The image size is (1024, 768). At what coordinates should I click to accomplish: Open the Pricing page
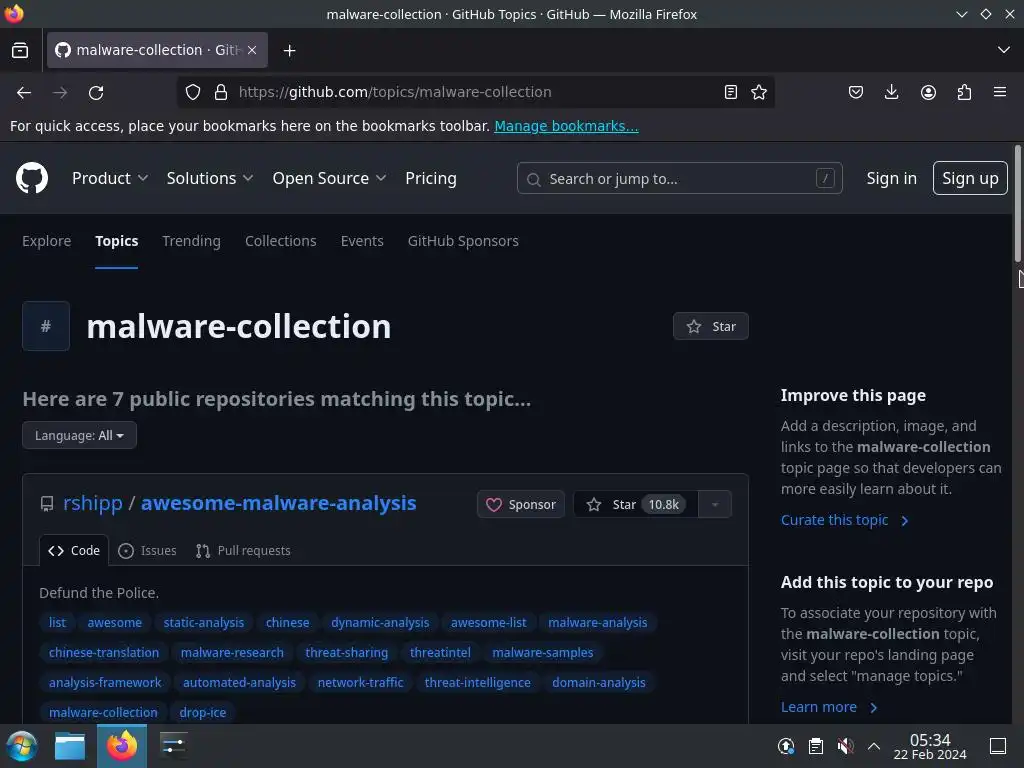click(x=430, y=178)
